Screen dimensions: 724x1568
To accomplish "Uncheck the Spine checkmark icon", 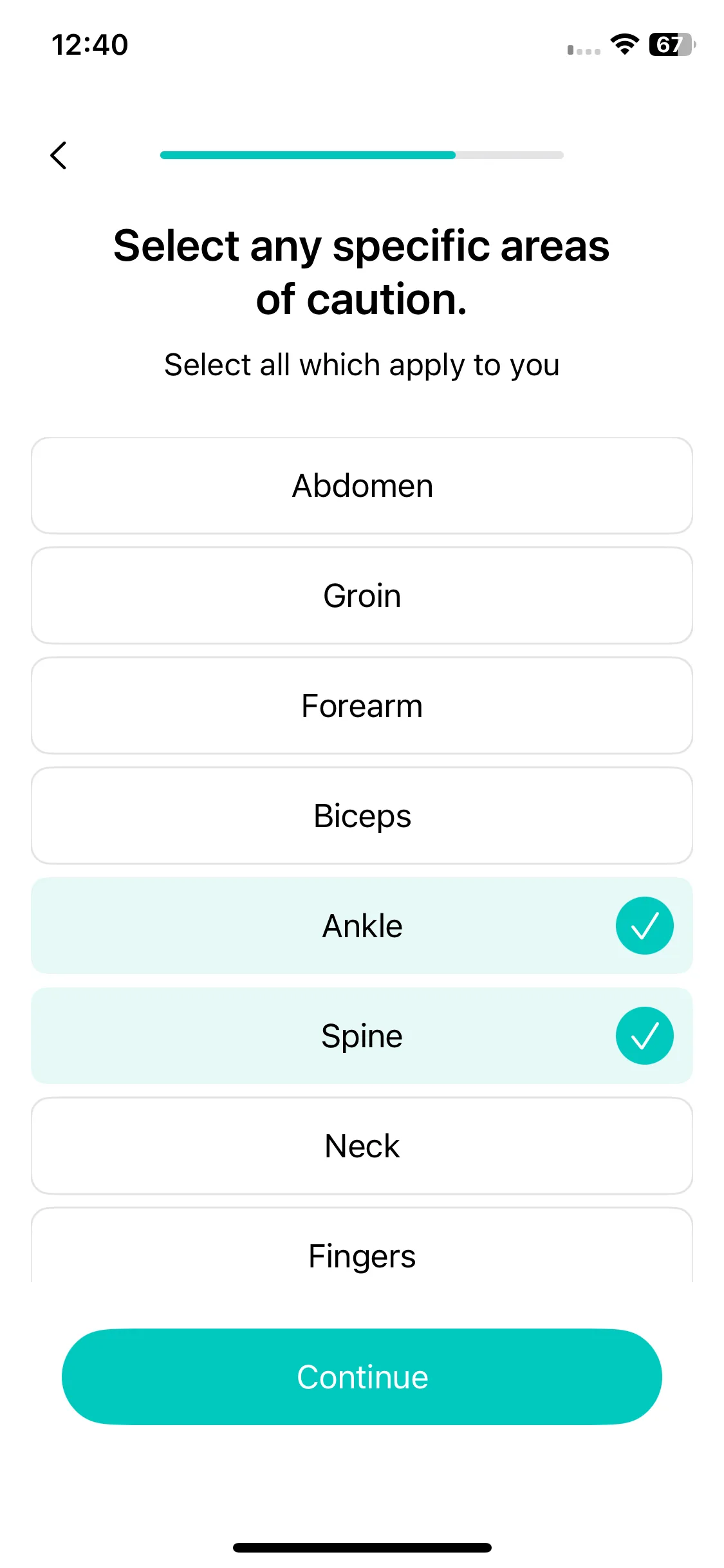I will [644, 1036].
